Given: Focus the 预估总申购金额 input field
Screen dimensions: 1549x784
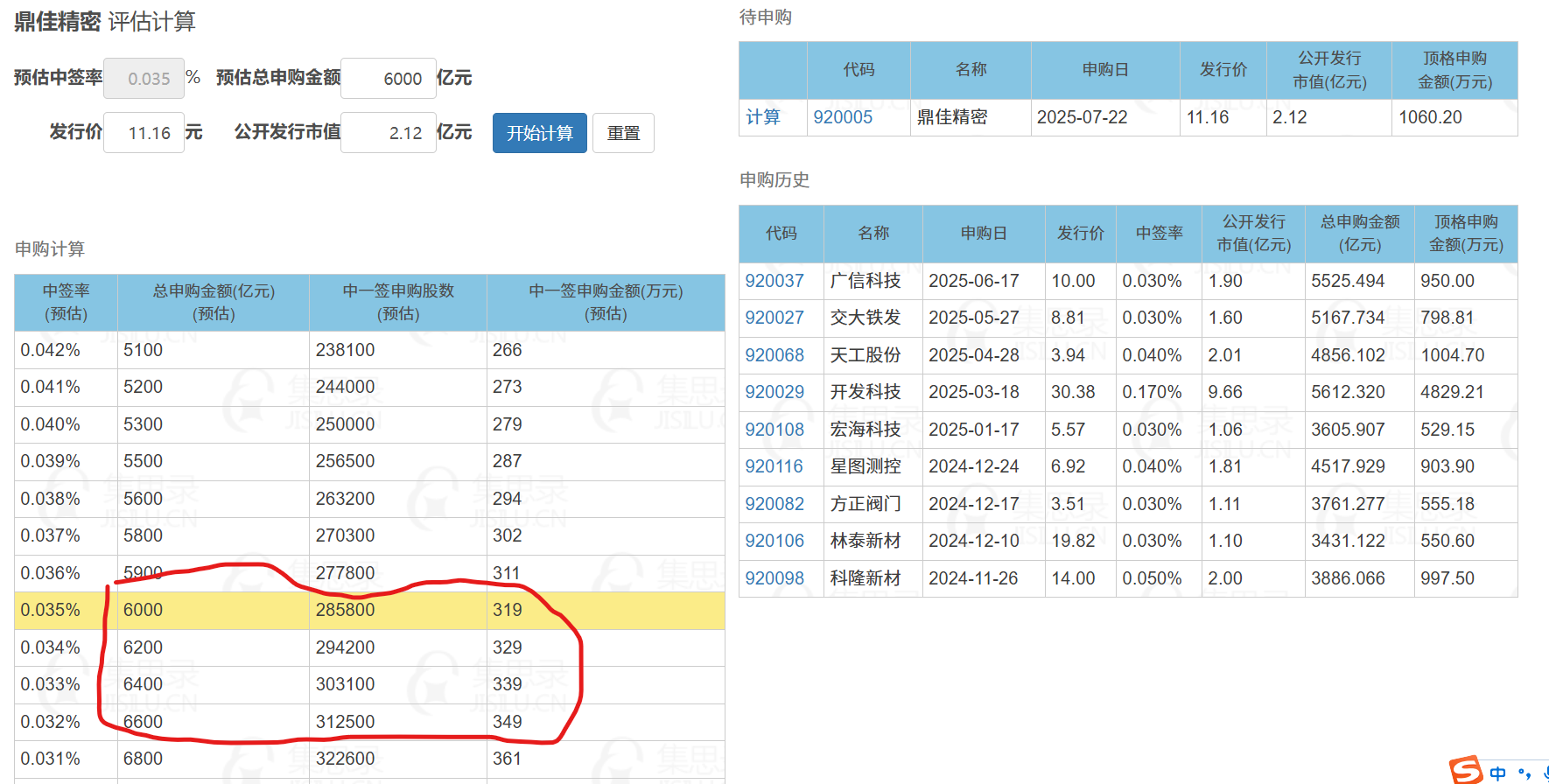Looking at the screenshot, I should [388, 79].
